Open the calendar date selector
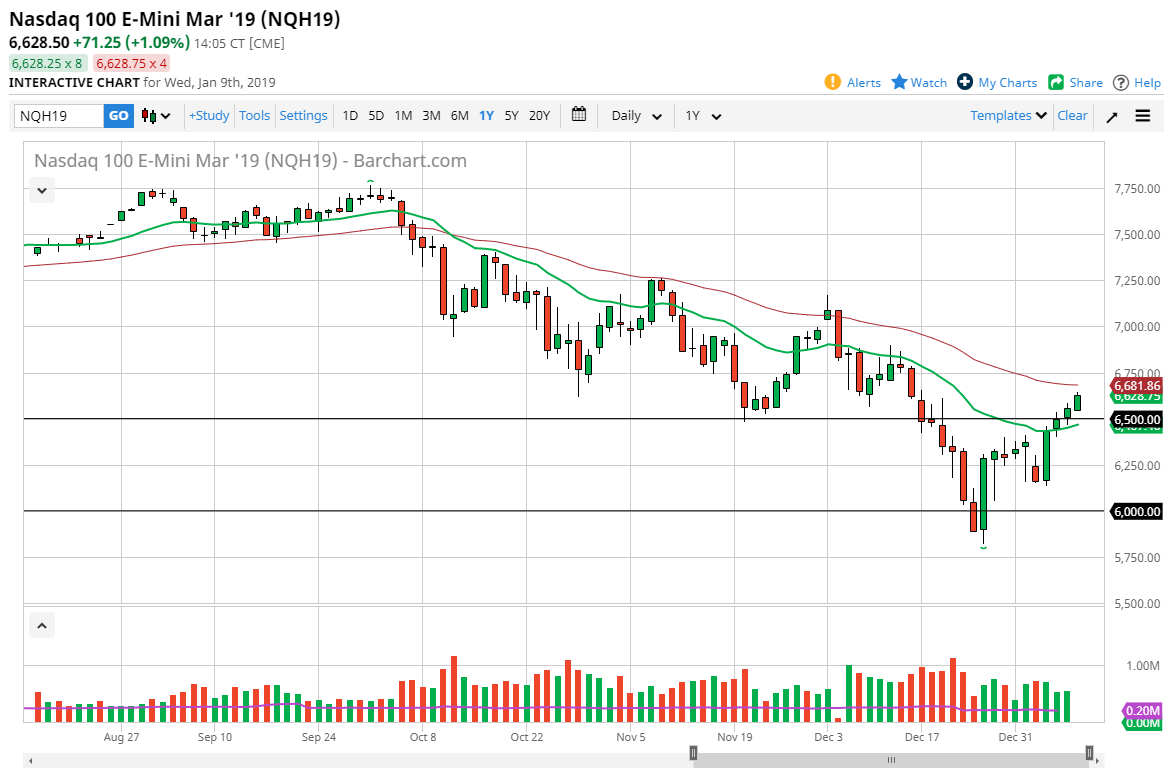This screenshot has width=1168, height=771. (x=578, y=115)
